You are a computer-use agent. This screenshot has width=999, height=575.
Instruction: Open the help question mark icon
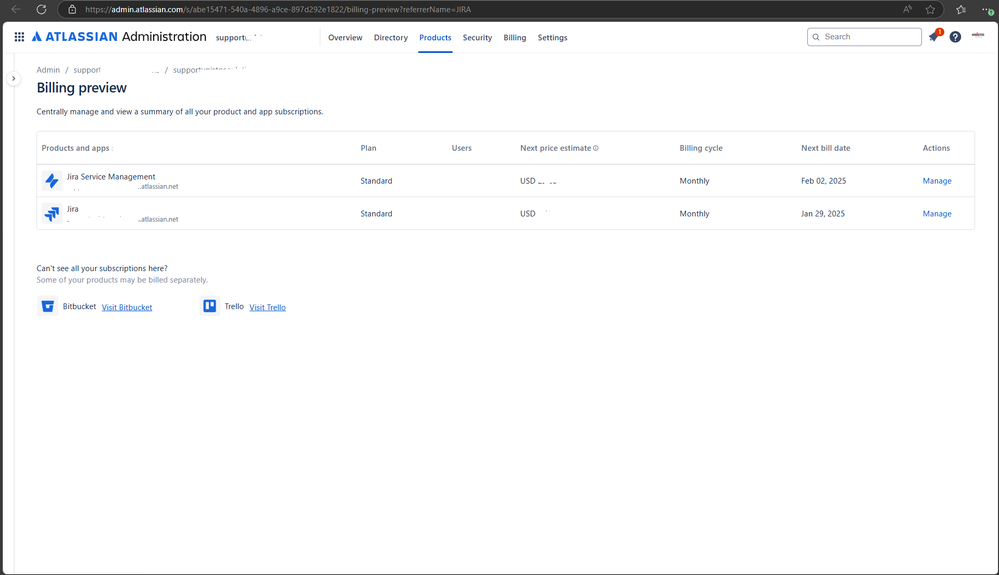point(955,37)
